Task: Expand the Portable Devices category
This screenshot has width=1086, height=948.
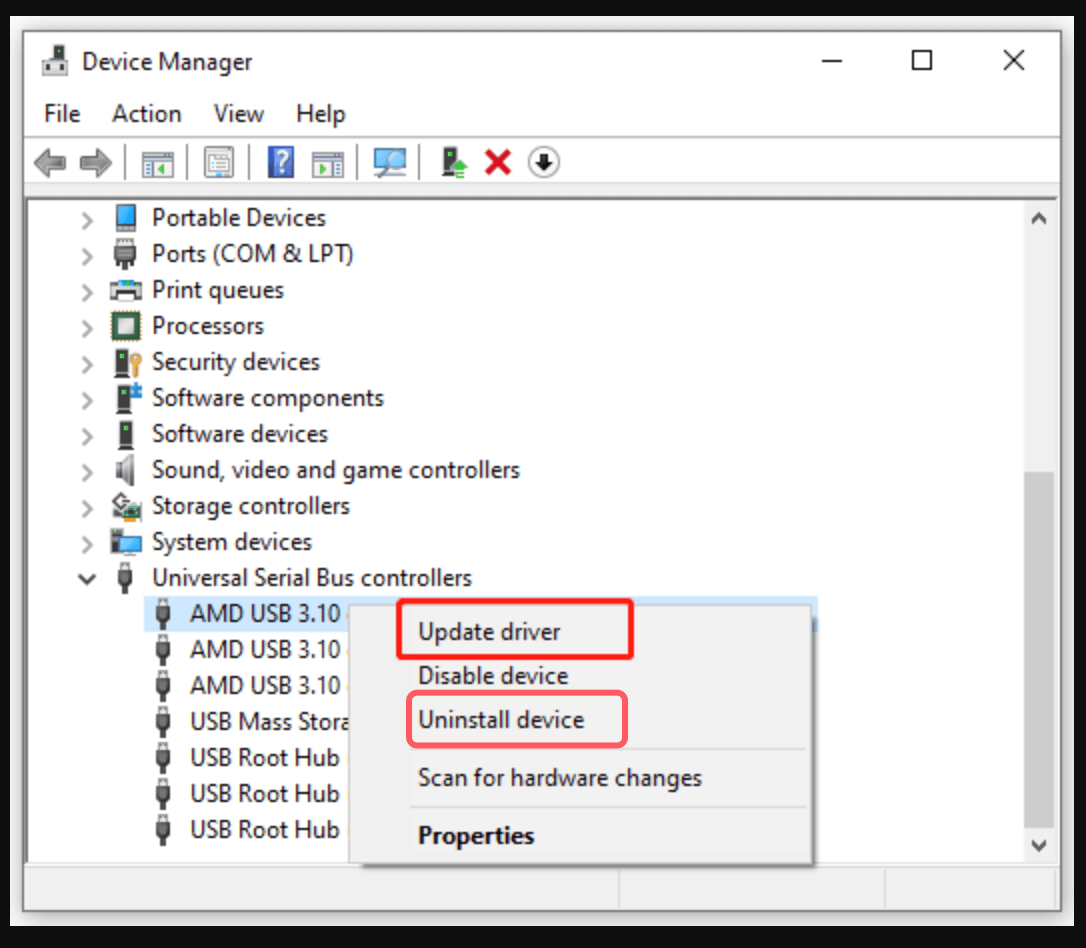Action: click(x=86, y=217)
